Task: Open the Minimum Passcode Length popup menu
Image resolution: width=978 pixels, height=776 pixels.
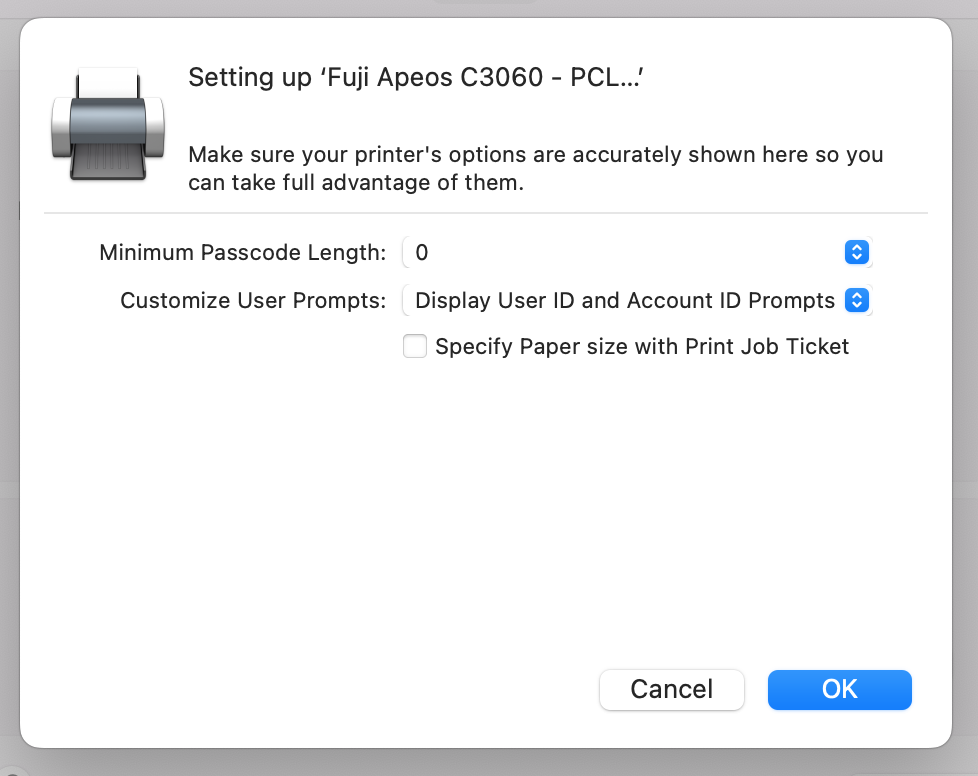Action: (x=637, y=252)
